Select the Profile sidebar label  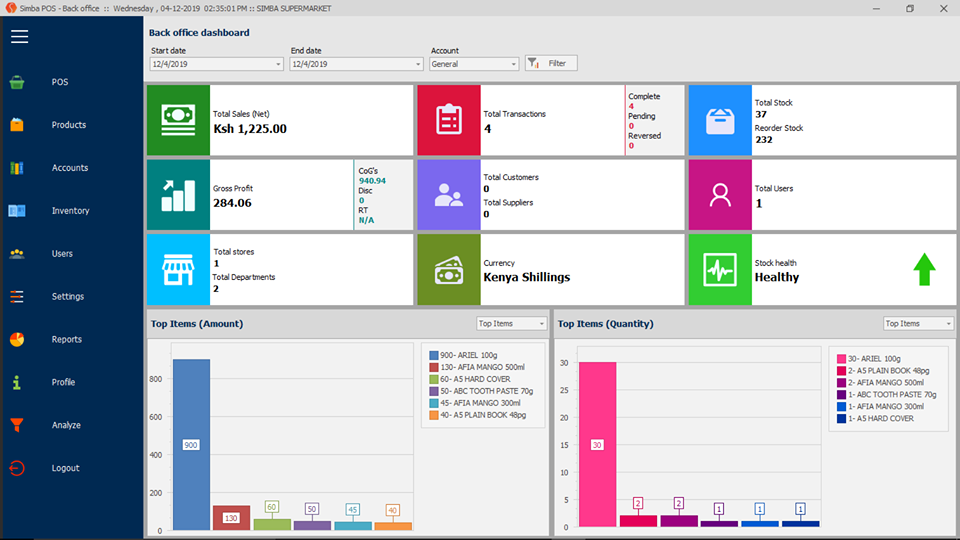[x=63, y=382]
